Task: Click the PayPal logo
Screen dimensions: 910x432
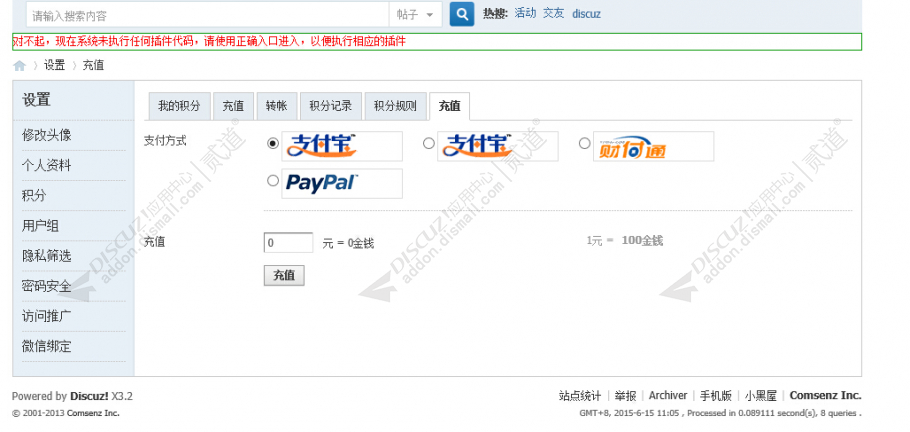Action: click(342, 183)
